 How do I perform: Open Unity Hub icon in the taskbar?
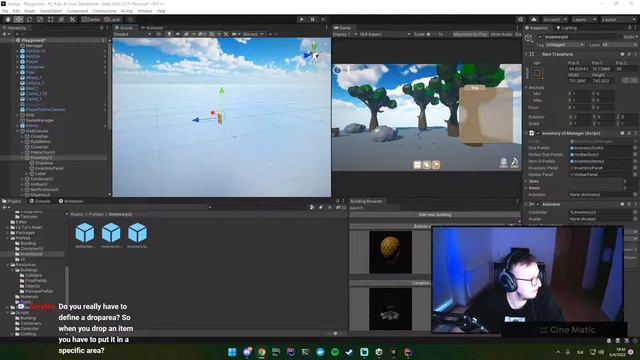(379, 352)
